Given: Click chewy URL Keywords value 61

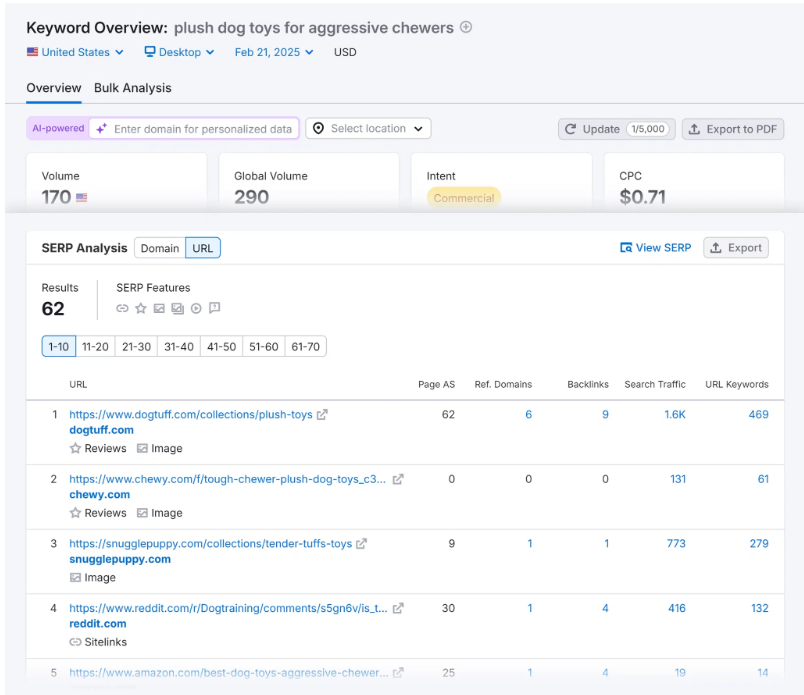Looking at the screenshot, I should (763, 479).
